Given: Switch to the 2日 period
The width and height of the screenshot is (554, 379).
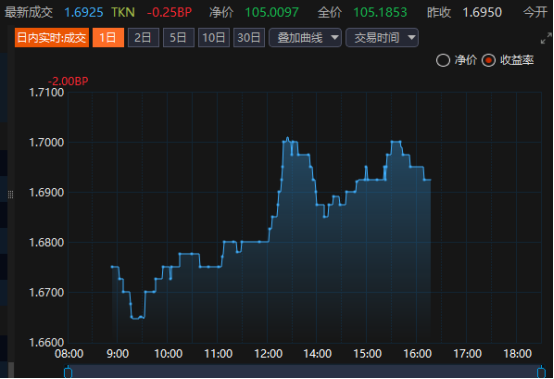Looking at the screenshot, I should click(143, 37).
